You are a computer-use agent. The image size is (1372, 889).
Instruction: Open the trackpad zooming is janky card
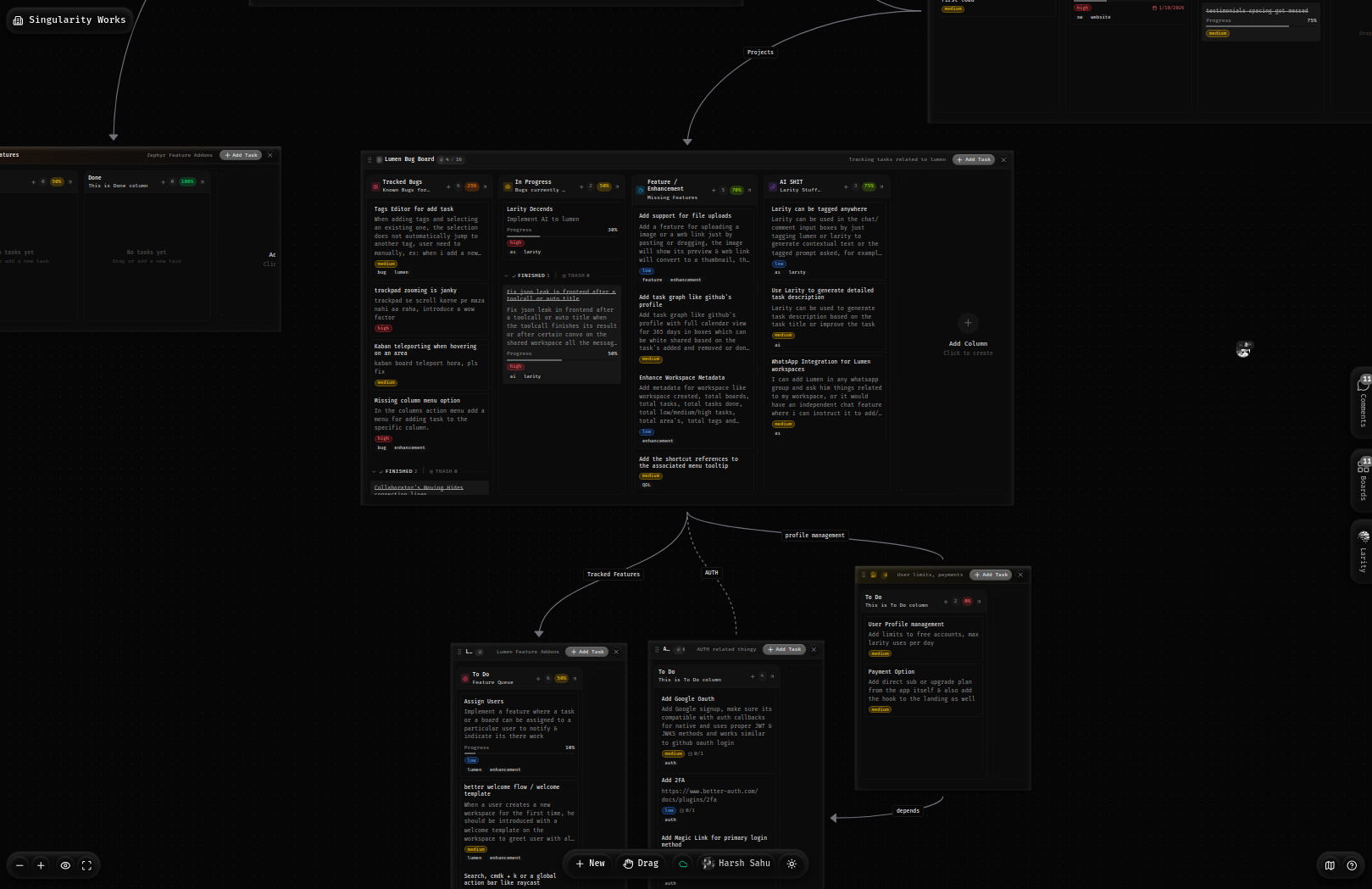[430, 309]
